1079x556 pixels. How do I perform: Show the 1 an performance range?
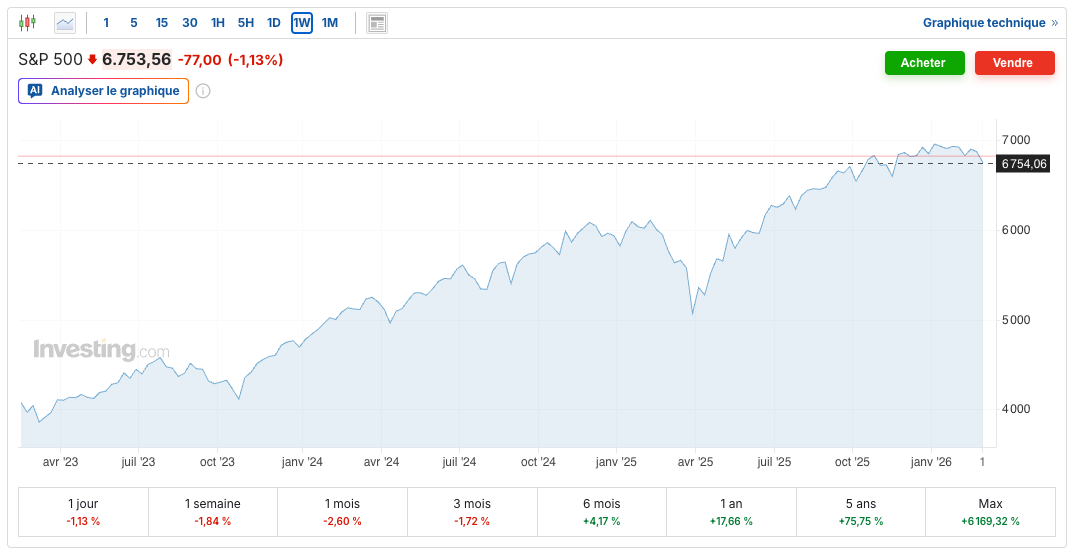[731, 512]
